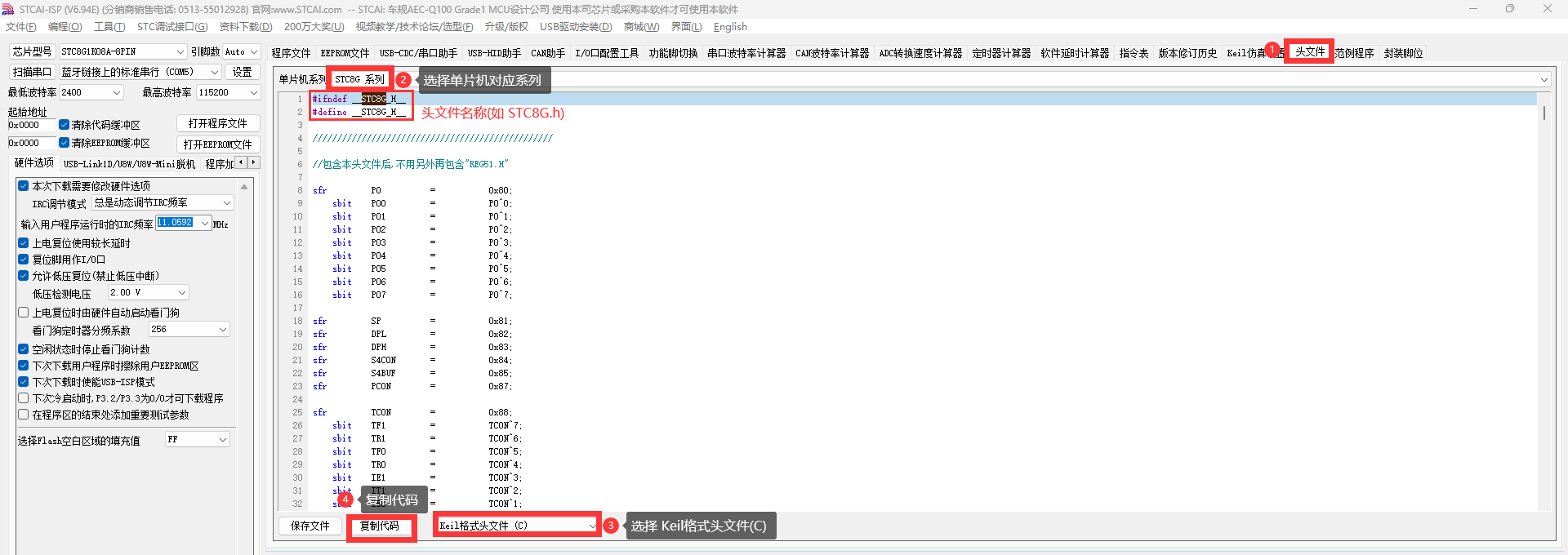Toggle 下次下载时使能USB-ISP模式
Screen dimensions: 1568x555
24,382
